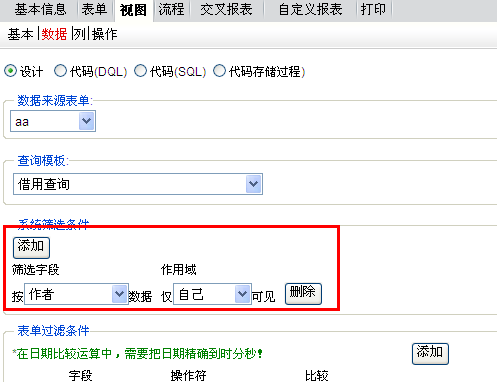Open the 筛选字段 dropdown showing 作者
Screen dimensions: 497x382
pos(76,294)
